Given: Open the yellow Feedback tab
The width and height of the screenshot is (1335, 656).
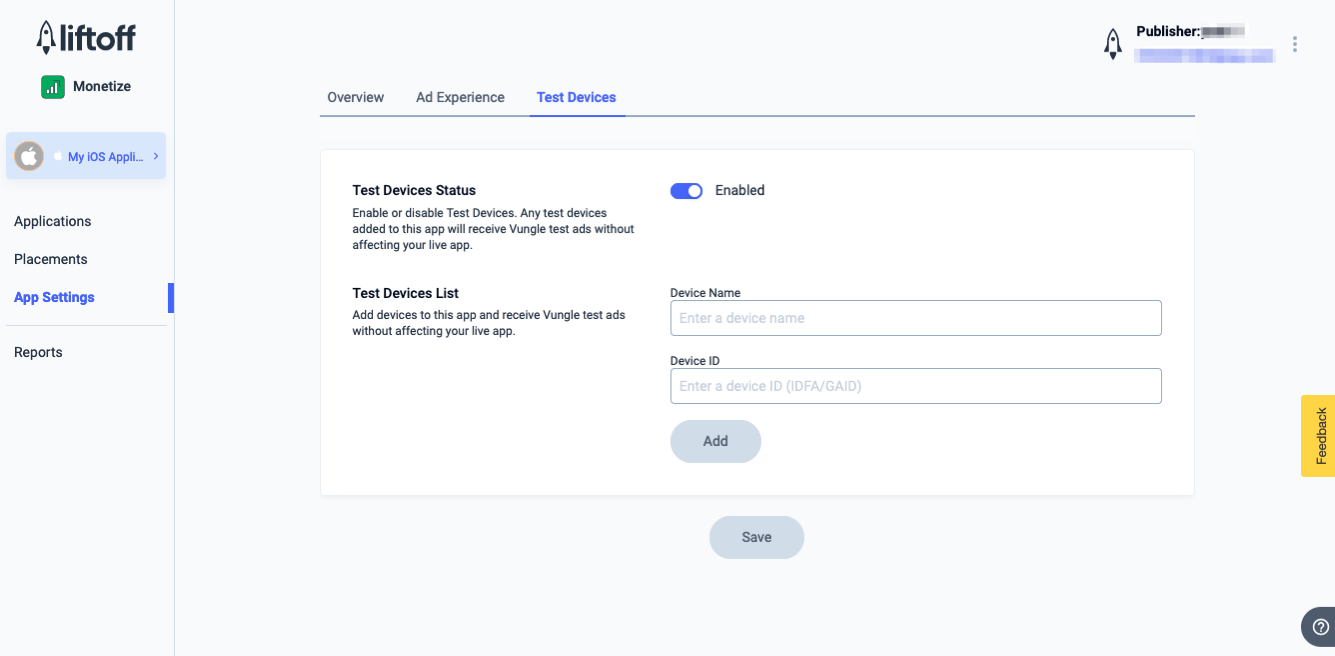Looking at the screenshot, I should [x=1318, y=436].
